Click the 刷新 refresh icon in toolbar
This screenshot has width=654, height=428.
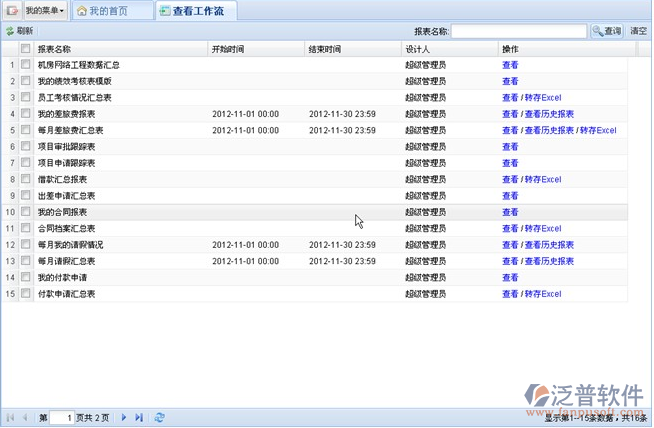click(10, 31)
